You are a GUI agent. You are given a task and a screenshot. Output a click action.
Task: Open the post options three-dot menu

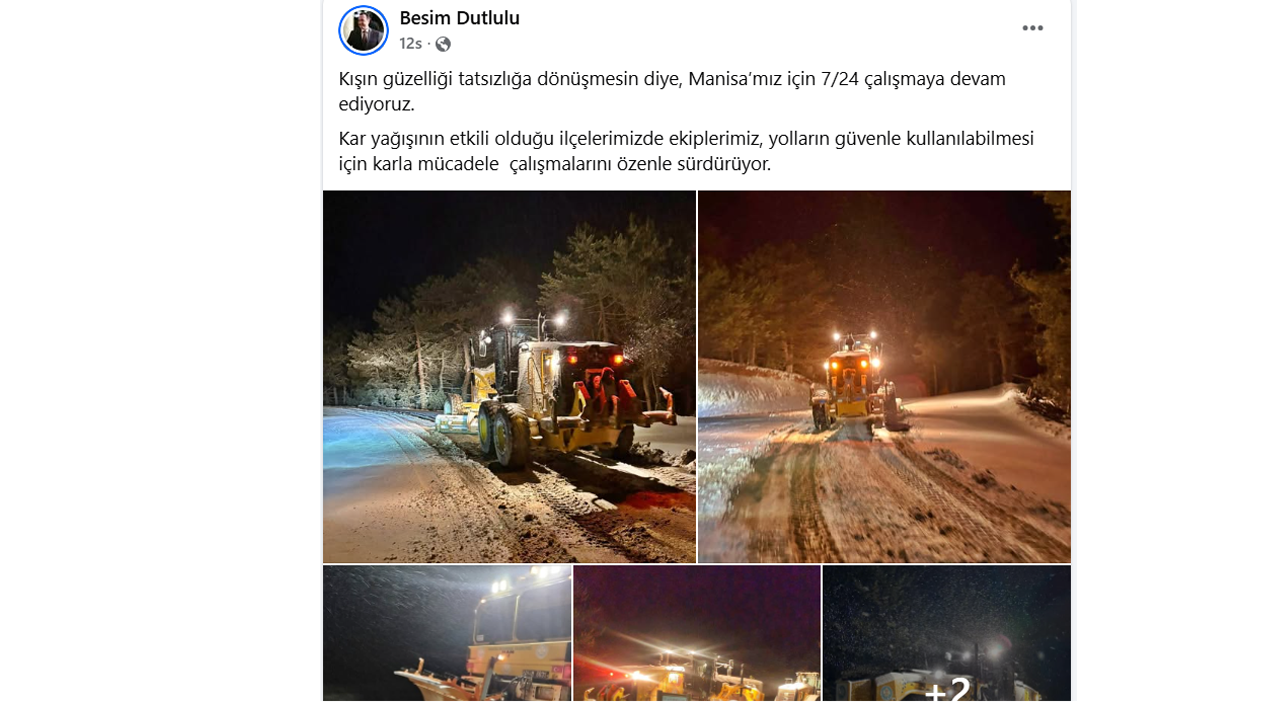click(1032, 28)
